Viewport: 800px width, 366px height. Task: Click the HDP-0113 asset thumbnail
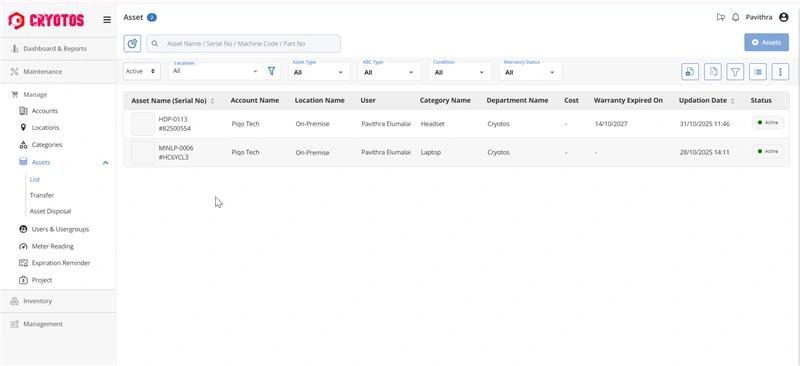[x=143, y=124]
